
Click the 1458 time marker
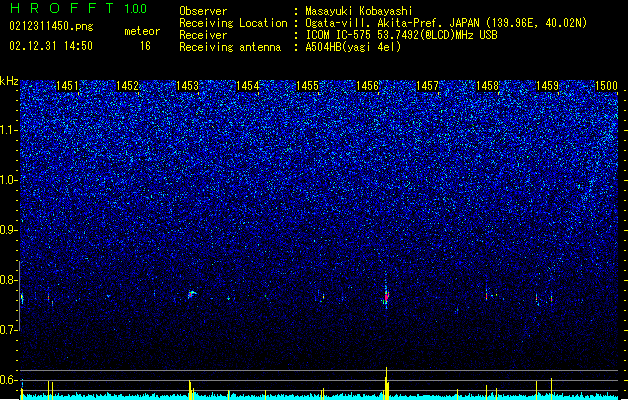(x=487, y=85)
